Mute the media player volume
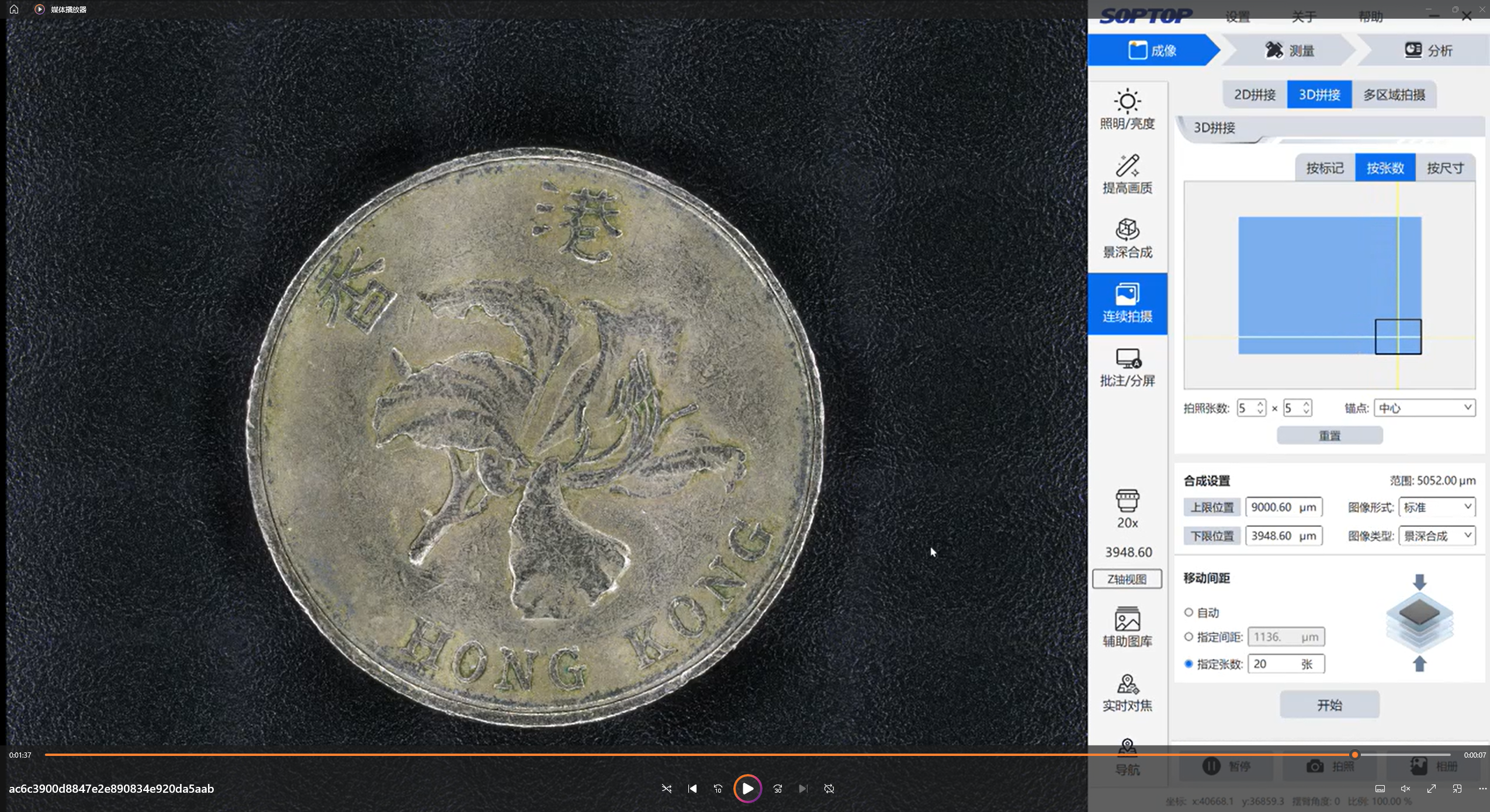Image resolution: width=1490 pixels, height=812 pixels. (x=1405, y=789)
